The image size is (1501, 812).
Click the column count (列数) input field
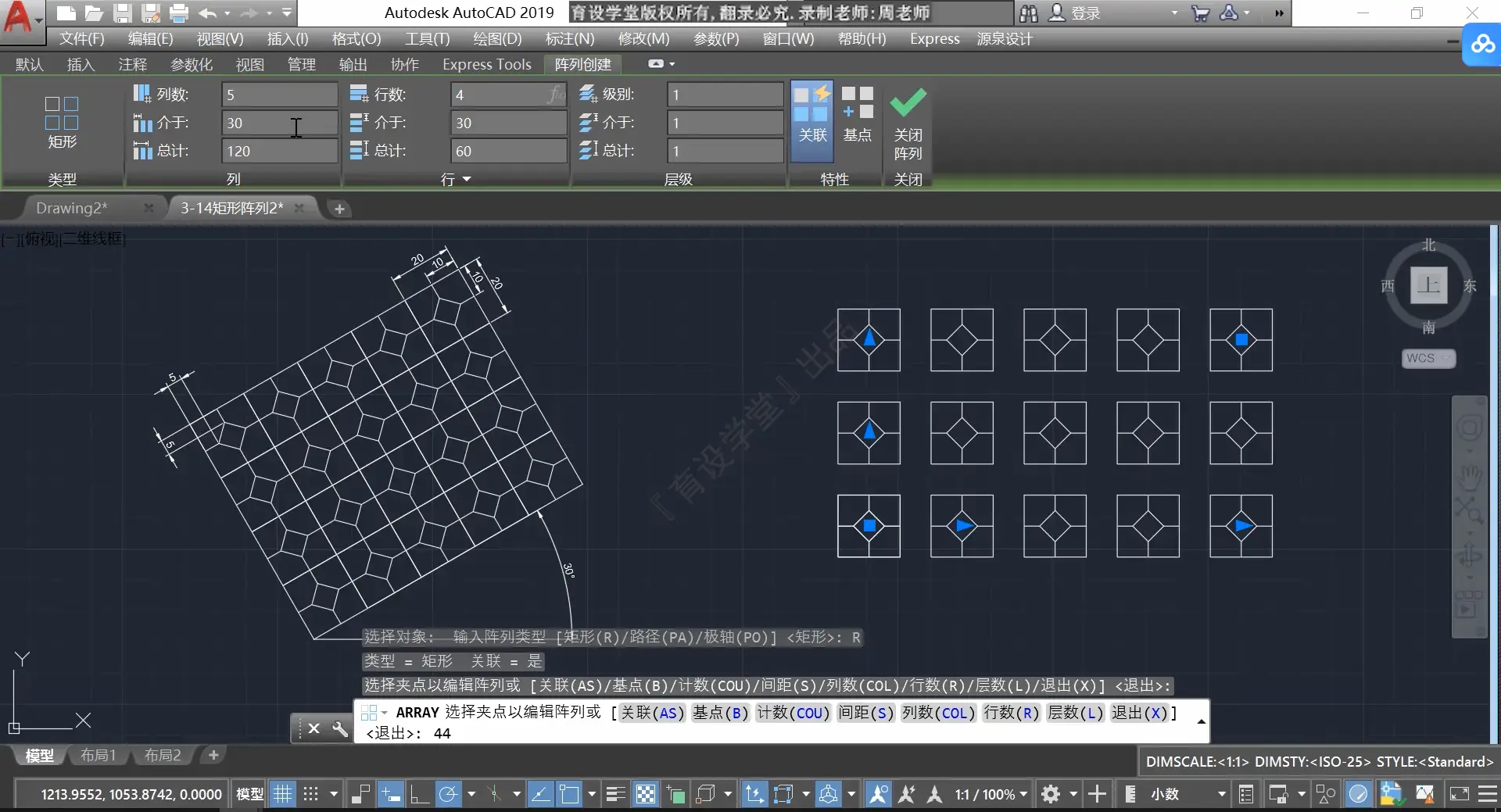pyautogui.click(x=279, y=95)
